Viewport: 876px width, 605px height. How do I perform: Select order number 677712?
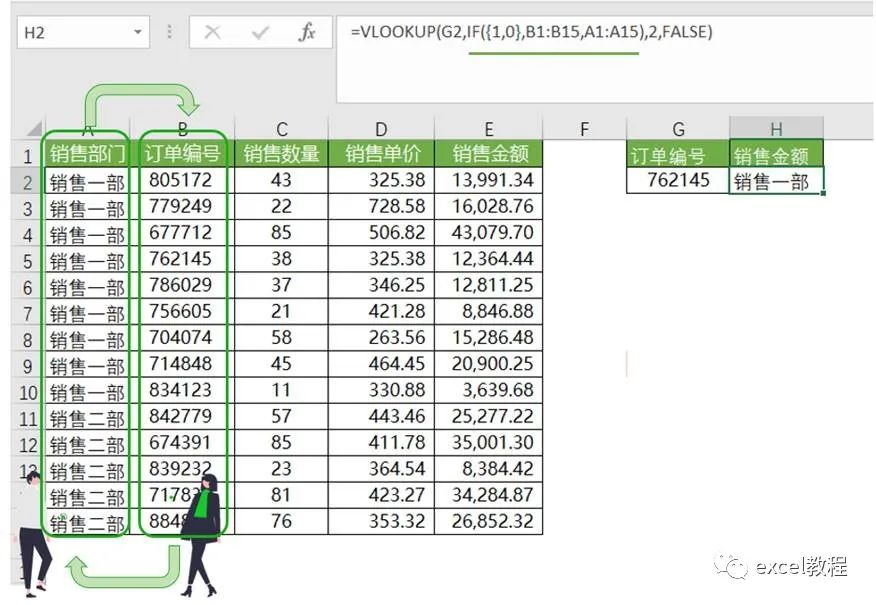pos(182,232)
